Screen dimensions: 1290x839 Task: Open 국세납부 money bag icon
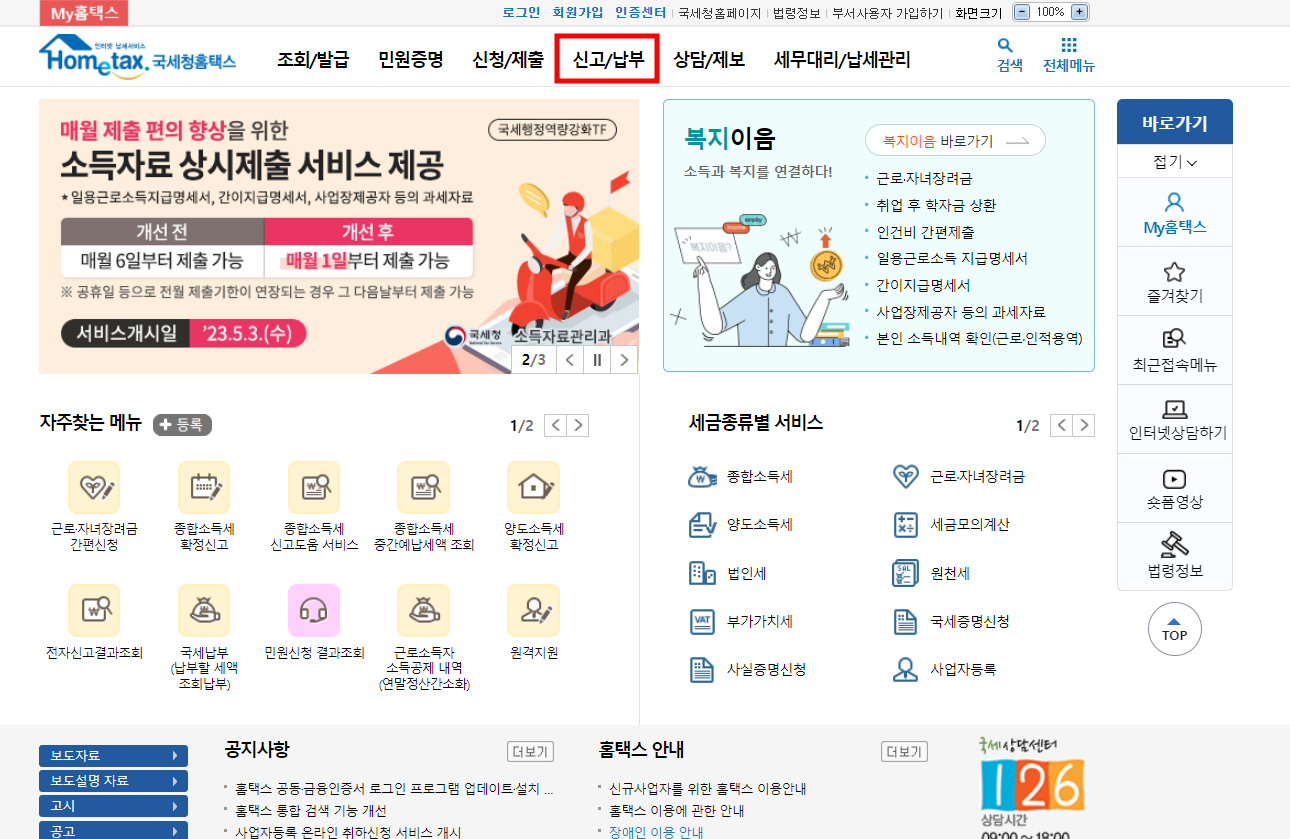(x=204, y=610)
